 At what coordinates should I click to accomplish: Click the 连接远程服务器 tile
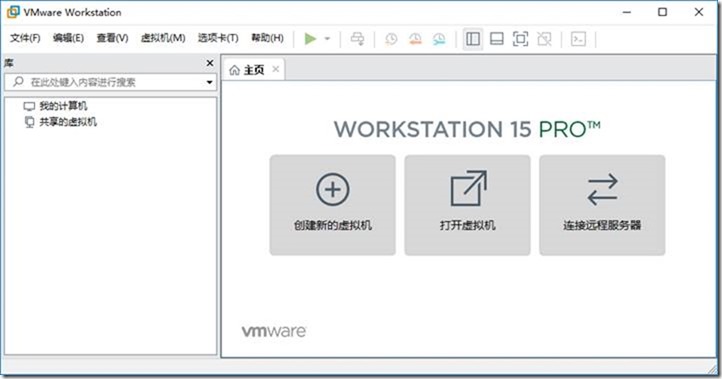coord(602,205)
